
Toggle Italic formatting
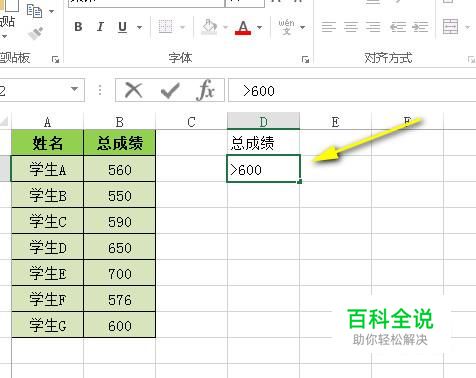[100, 27]
